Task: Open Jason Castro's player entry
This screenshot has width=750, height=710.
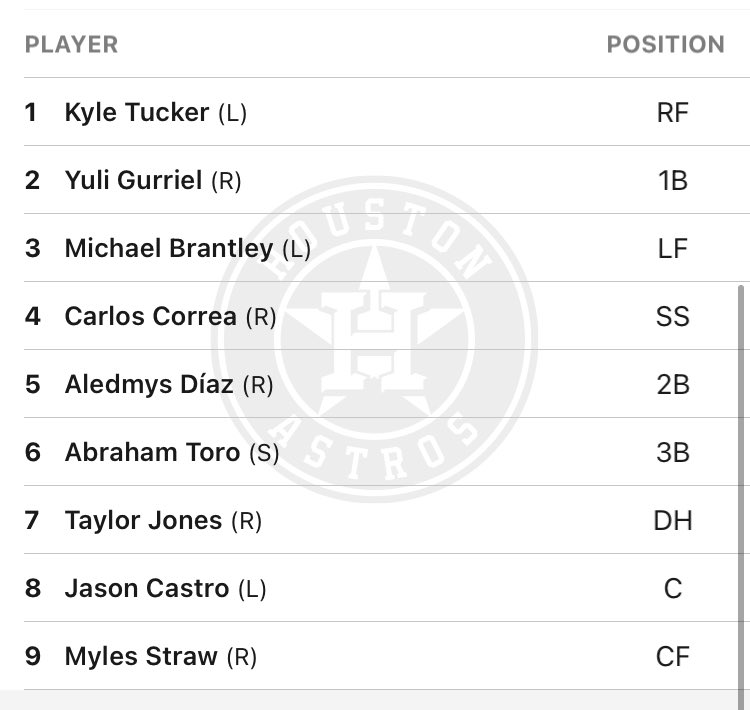Action: pos(146,588)
